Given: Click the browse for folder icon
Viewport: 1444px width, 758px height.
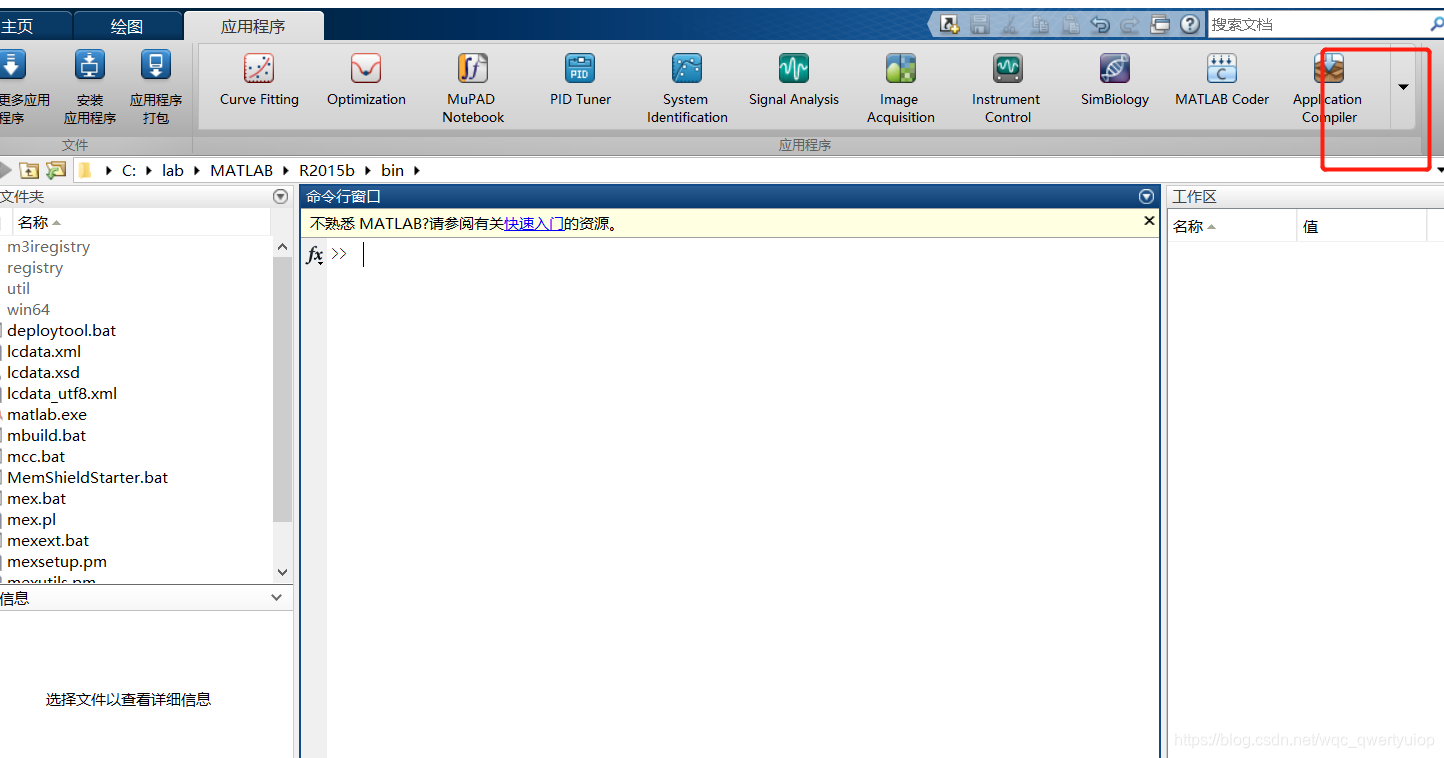Looking at the screenshot, I should [x=56, y=171].
